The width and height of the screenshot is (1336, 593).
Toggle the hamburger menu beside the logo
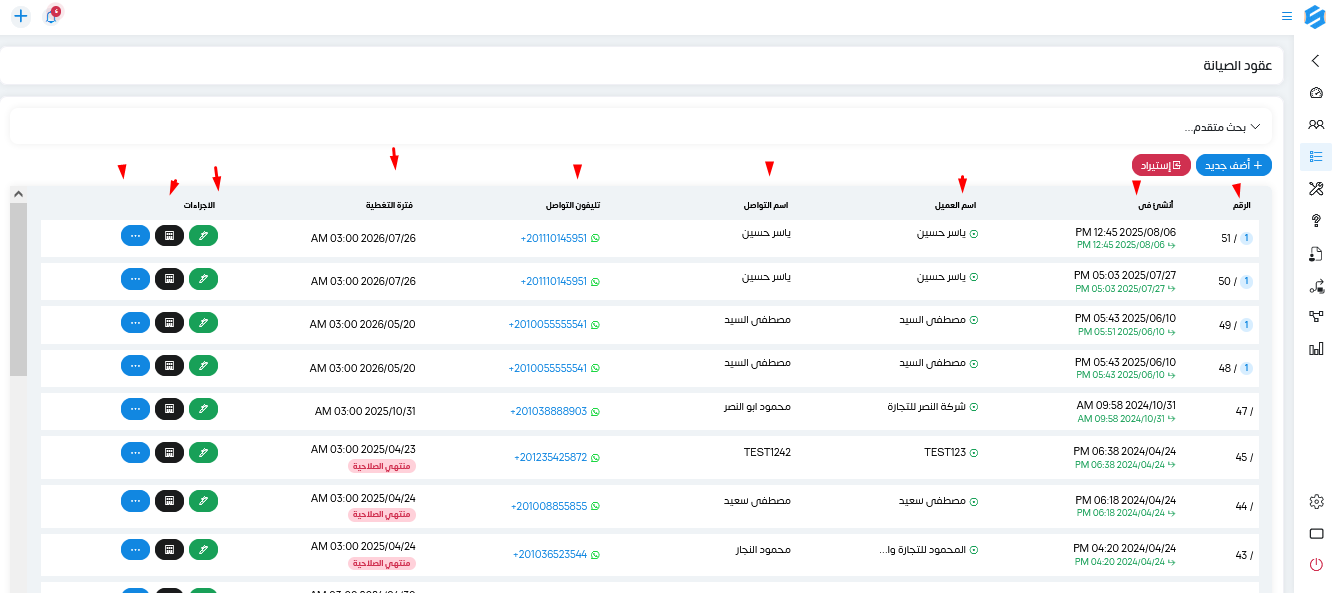[1287, 16]
